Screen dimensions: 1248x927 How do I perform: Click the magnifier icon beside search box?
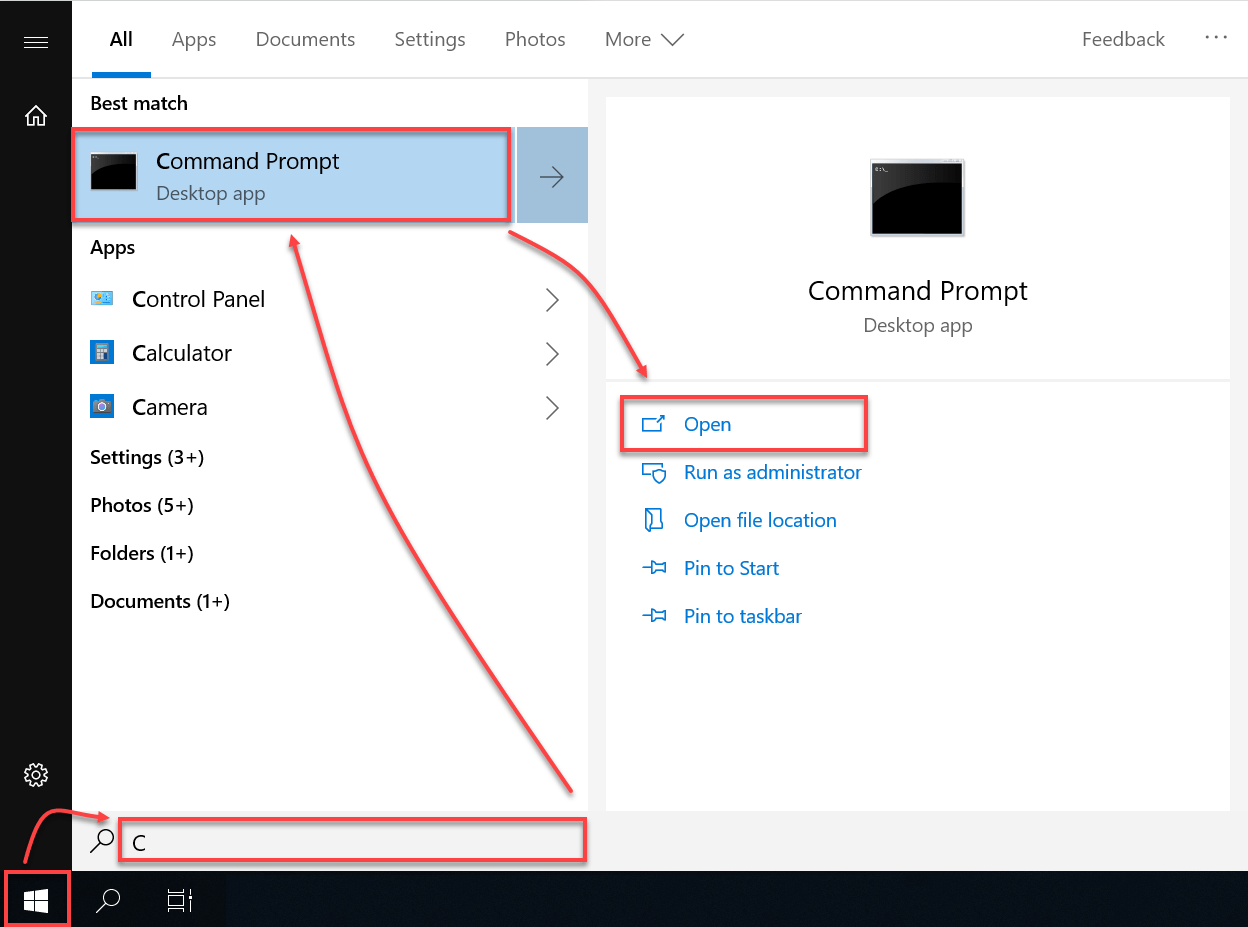[101, 841]
